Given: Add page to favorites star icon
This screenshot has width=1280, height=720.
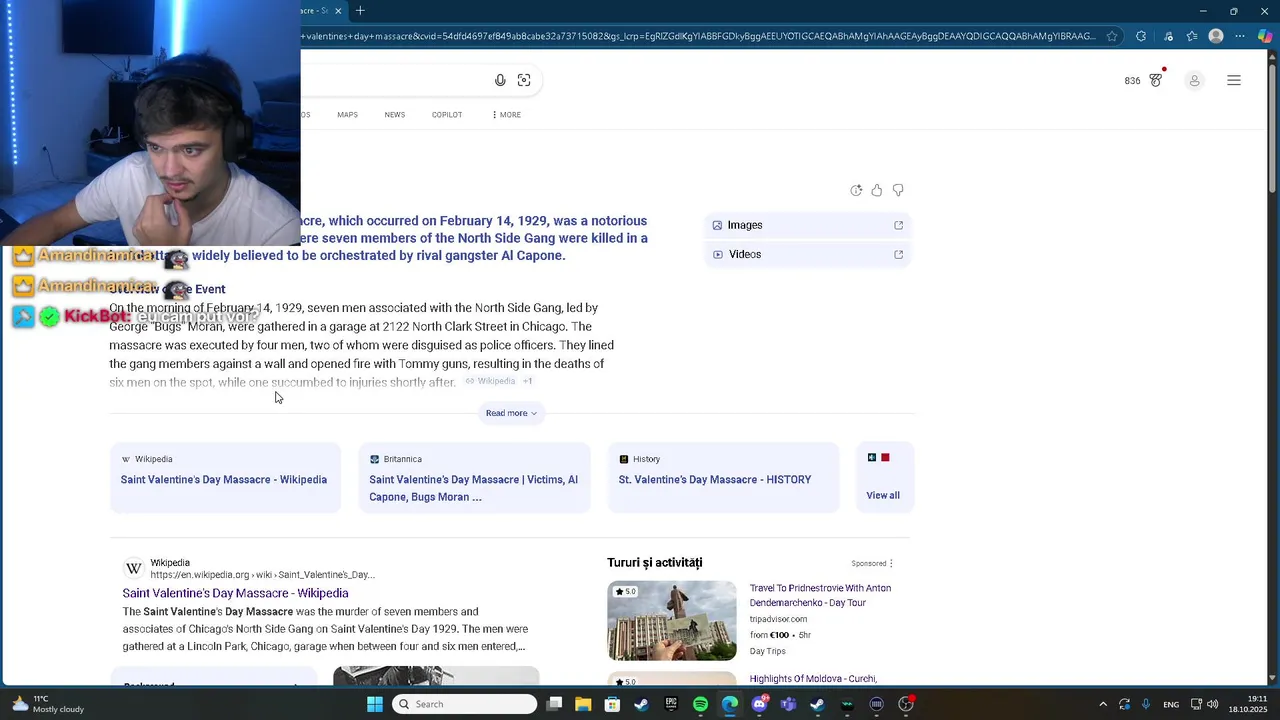Looking at the screenshot, I should pos(1112,36).
